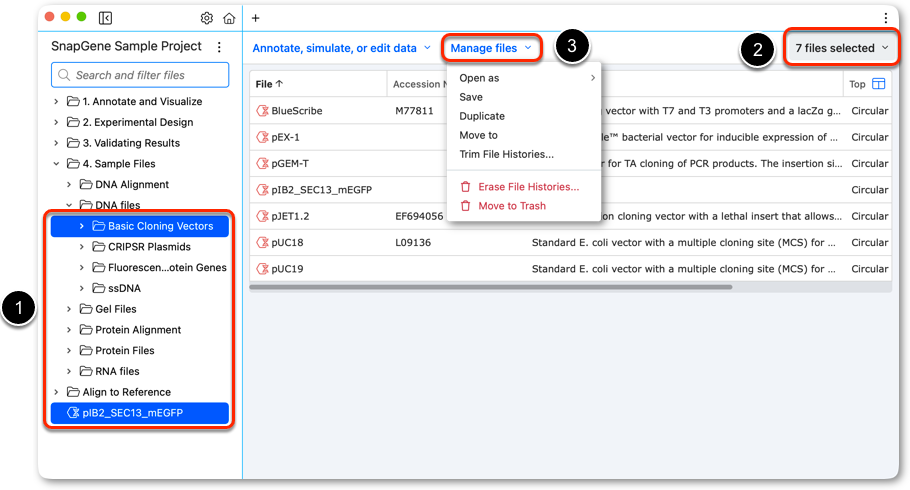Image resolution: width=910 pixels, height=490 pixels.
Task: Click the Accession column header
Action: point(420,84)
